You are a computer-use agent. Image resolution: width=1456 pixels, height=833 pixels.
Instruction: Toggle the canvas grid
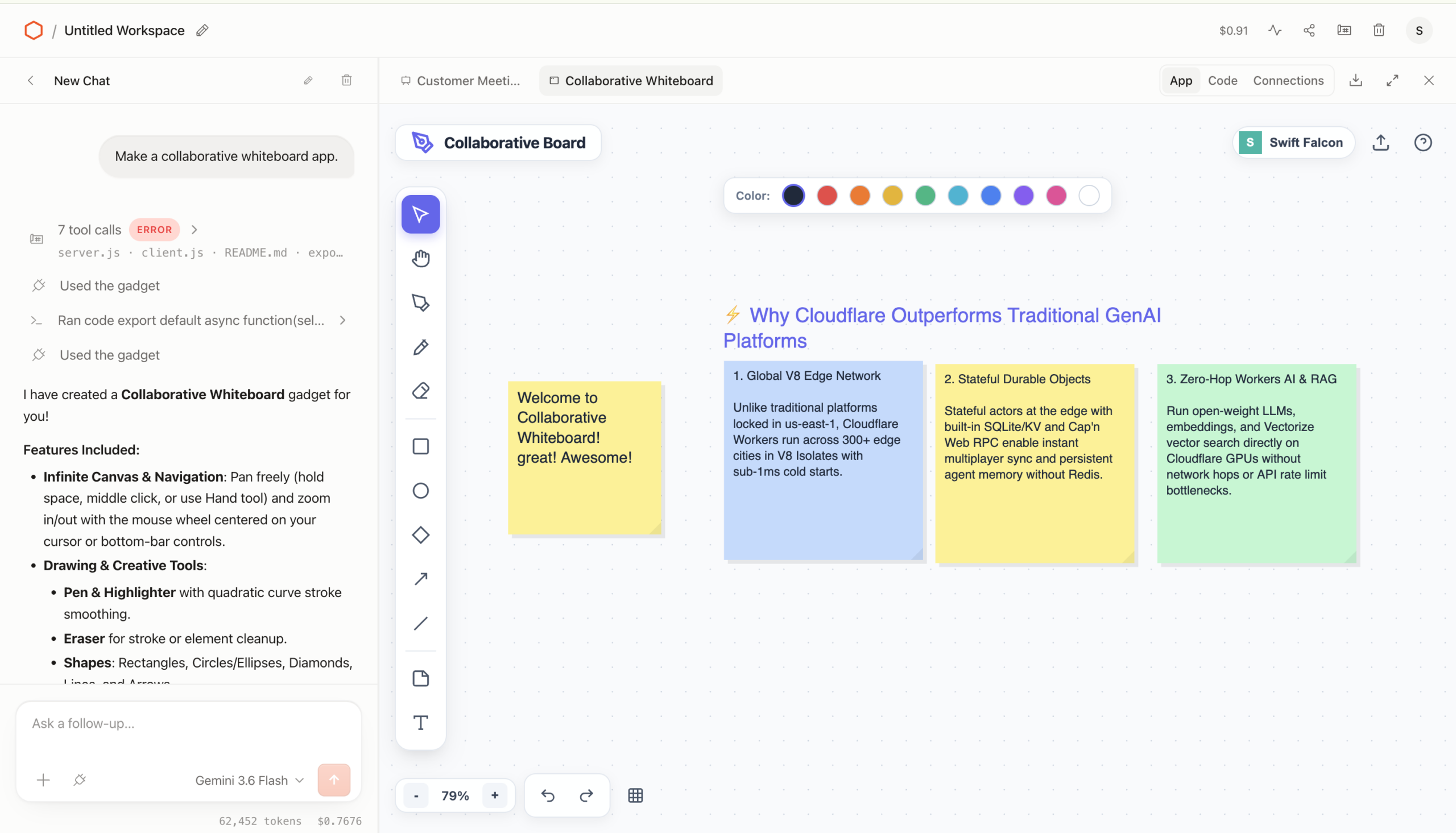[x=636, y=795]
